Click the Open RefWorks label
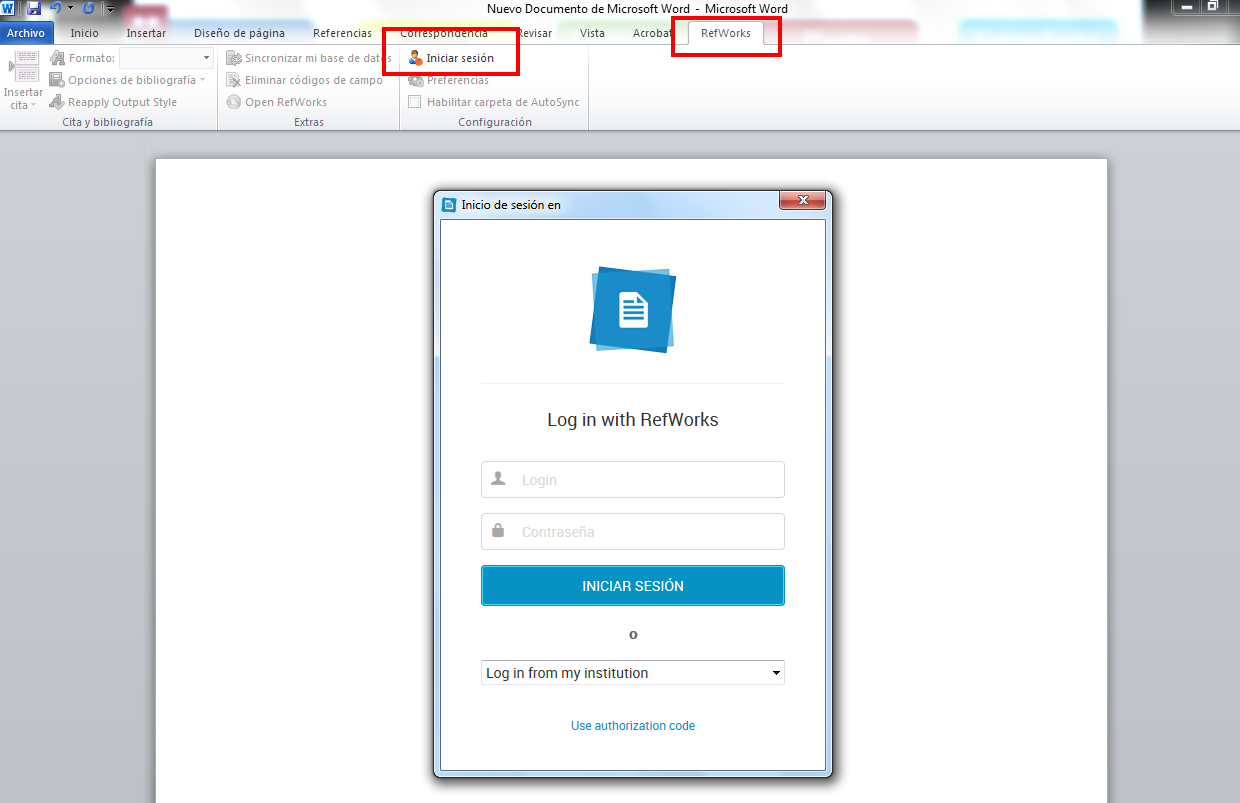The width and height of the screenshot is (1240, 803). (x=286, y=102)
